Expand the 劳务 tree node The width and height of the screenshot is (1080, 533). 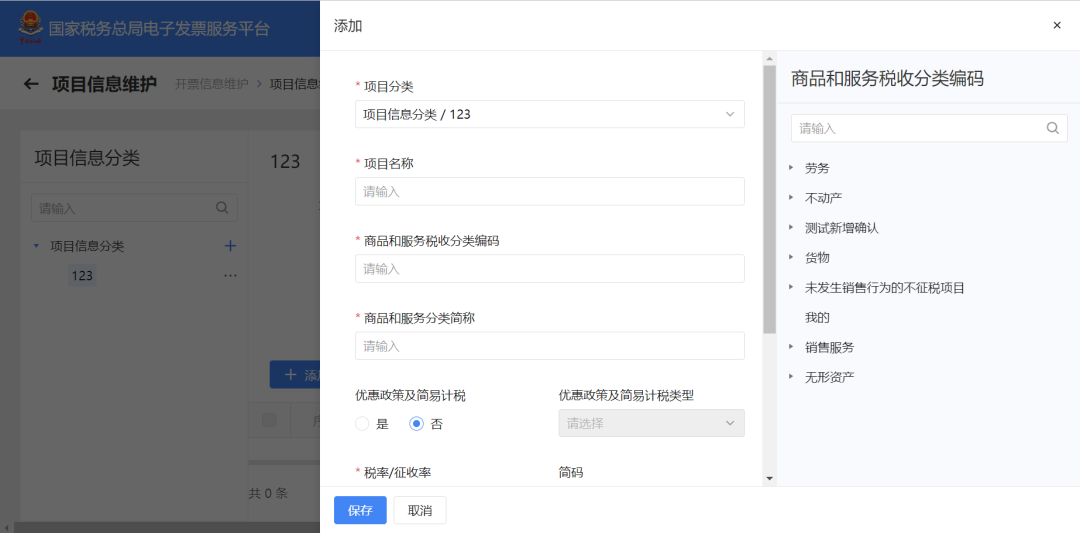(x=791, y=168)
